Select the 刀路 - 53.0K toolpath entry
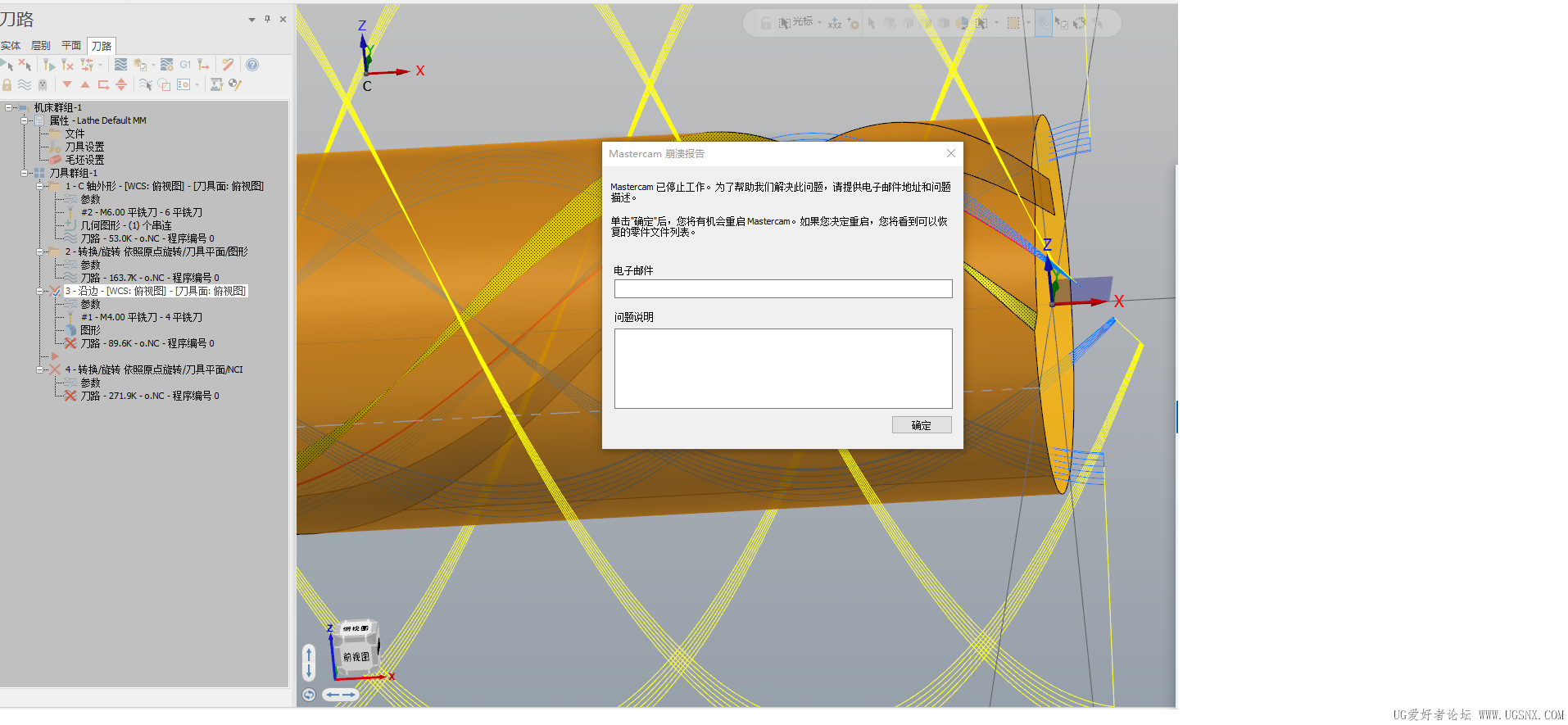 coord(147,238)
